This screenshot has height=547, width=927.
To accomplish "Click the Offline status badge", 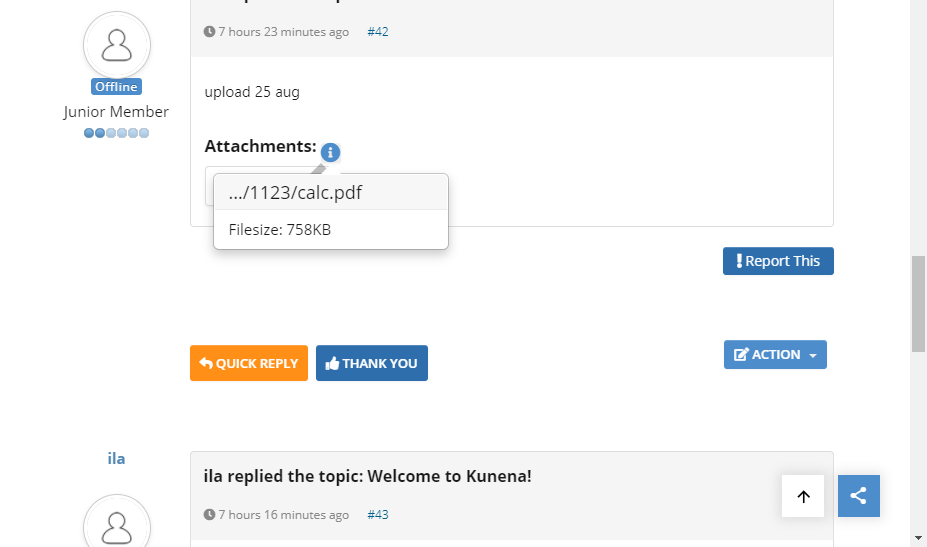I will [117, 87].
